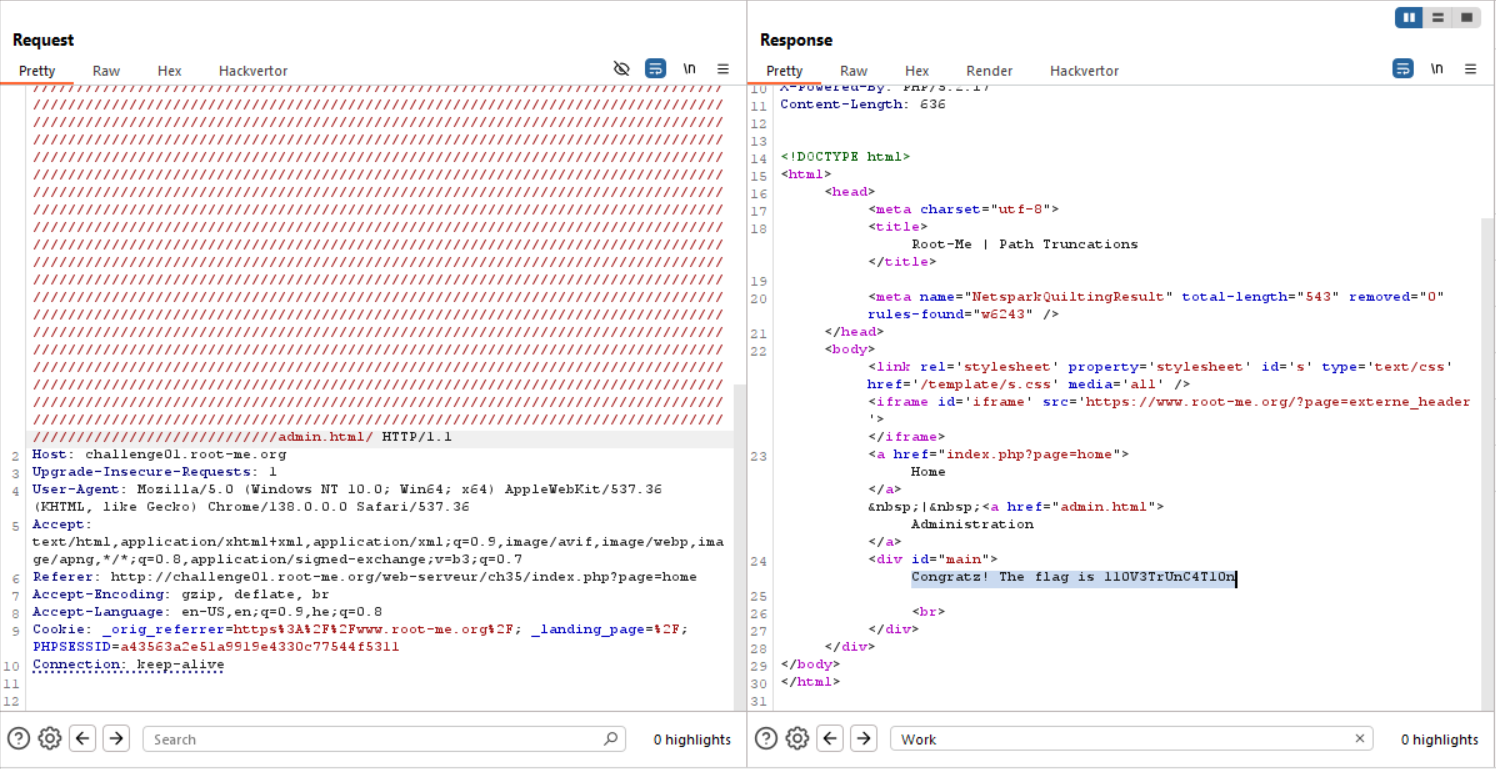Open search settings gear under Request panel
This screenshot has height=769, width=1496.
click(49, 739)
